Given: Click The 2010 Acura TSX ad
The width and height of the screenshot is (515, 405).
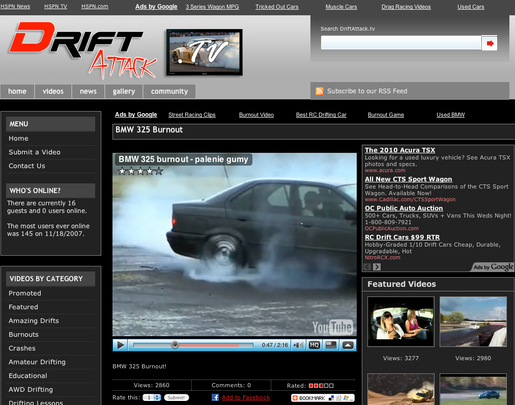Looking at the screenshot, I should point(400,150).
